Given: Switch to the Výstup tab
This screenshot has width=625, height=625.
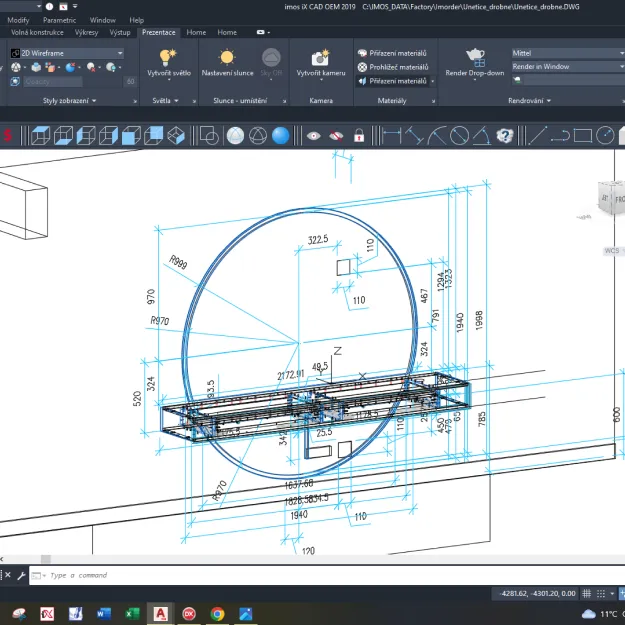Looking at the screenshot, I should (120, 32).
